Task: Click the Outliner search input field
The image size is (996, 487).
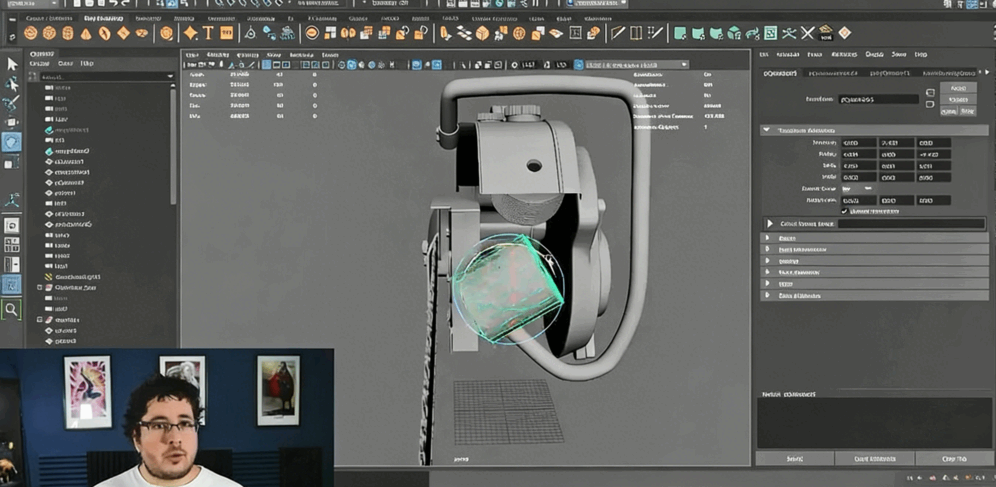Action: (102, 76)
